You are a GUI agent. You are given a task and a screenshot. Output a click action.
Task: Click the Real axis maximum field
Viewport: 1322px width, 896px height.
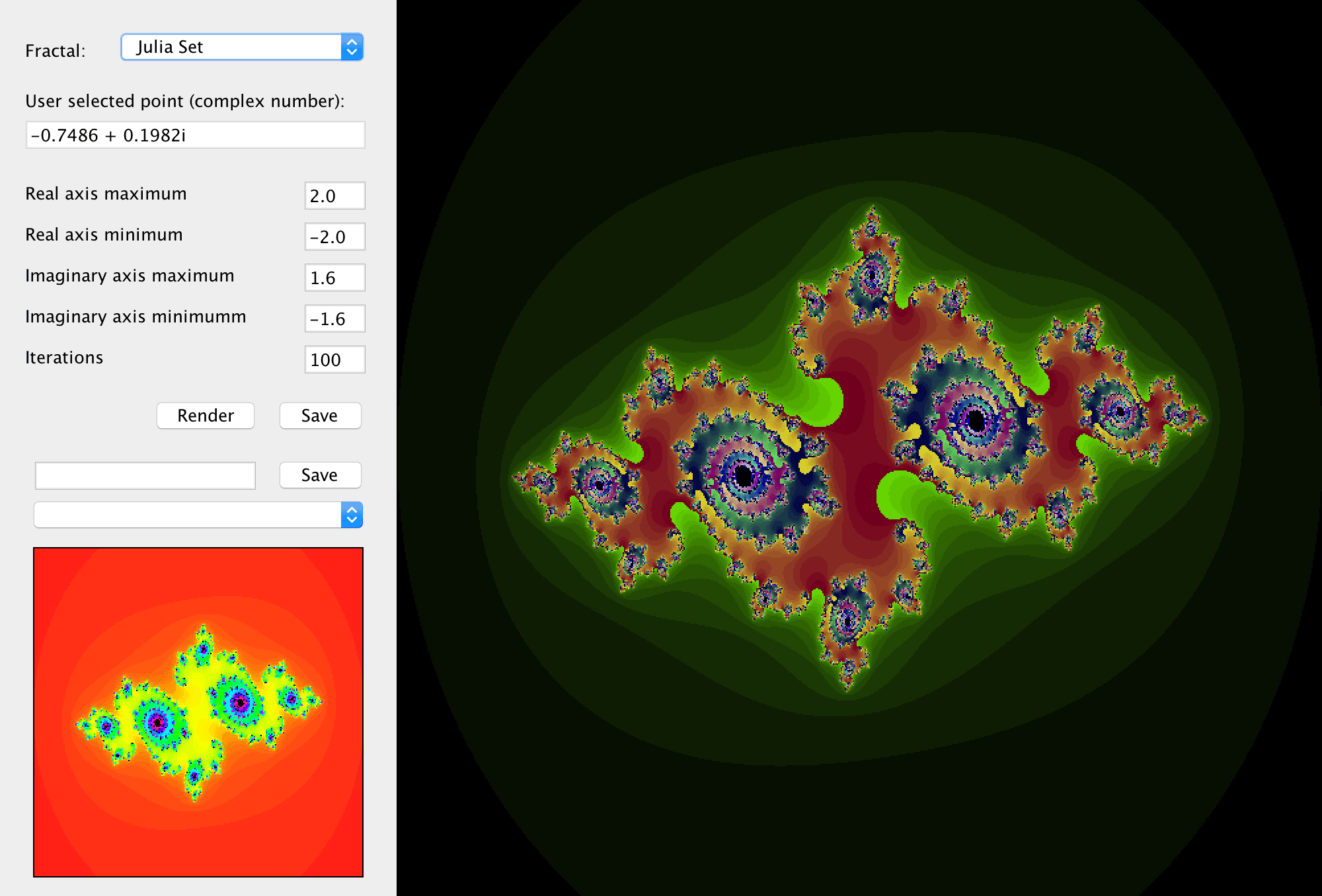pyautogui.click(x=334, y=196)
